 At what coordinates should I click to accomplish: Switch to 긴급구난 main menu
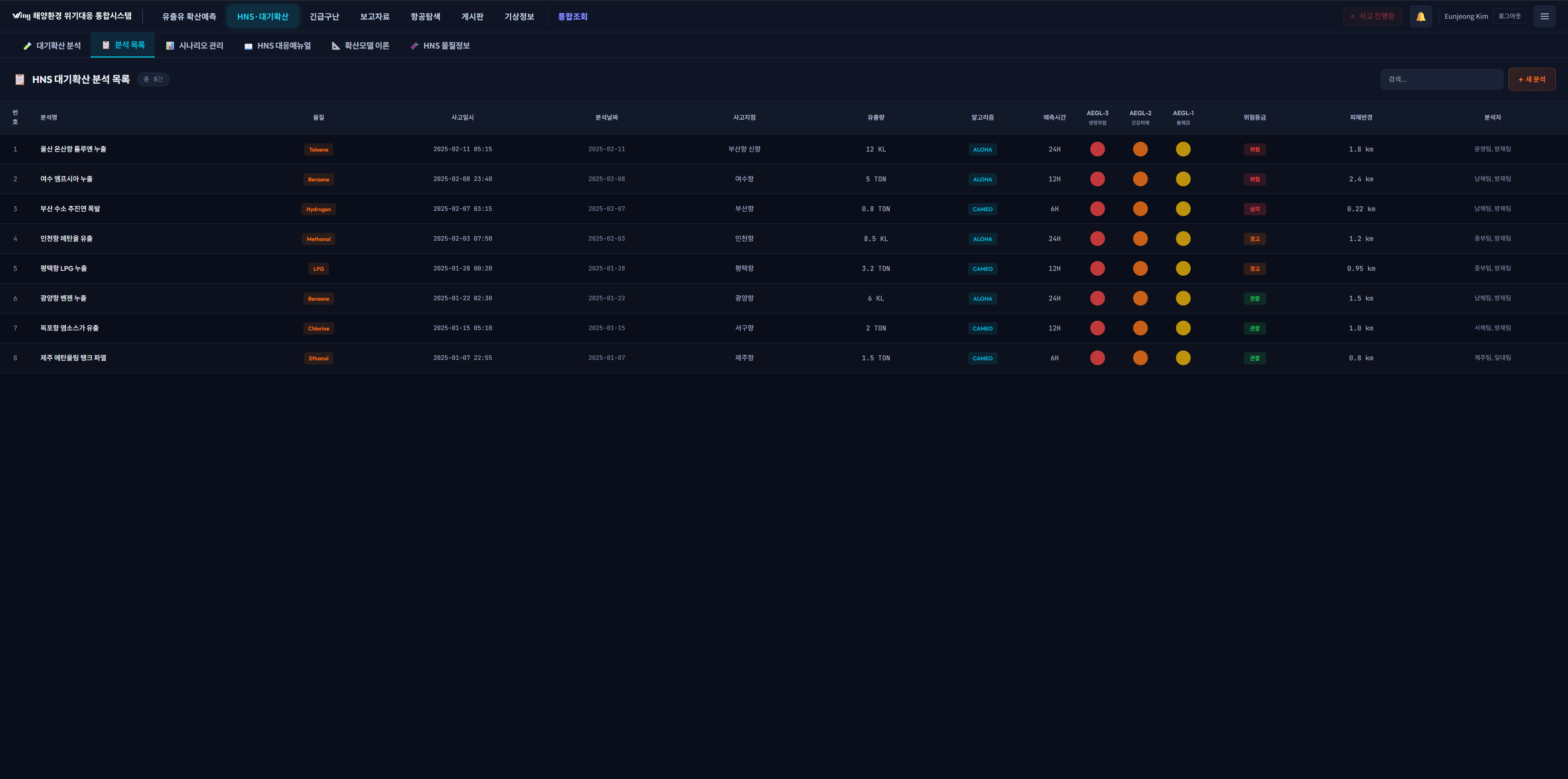[324, 16]
